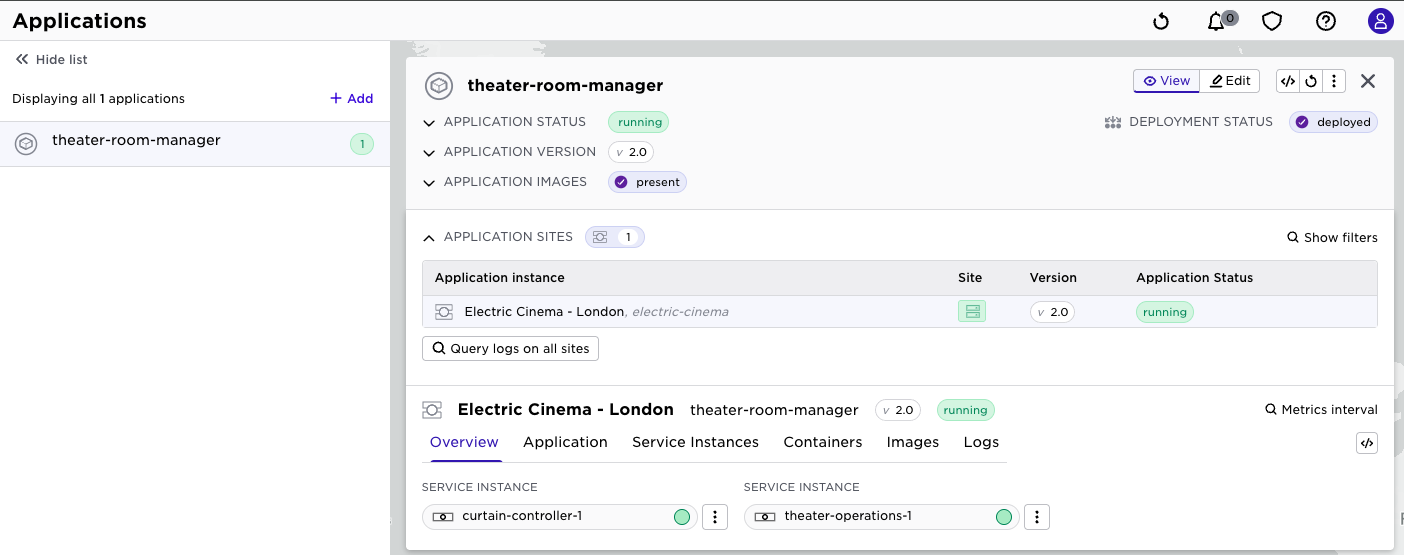Expand the Application Status section
Image resolution: width=1404 pixels, height=555 pixels.
(429, 123)
